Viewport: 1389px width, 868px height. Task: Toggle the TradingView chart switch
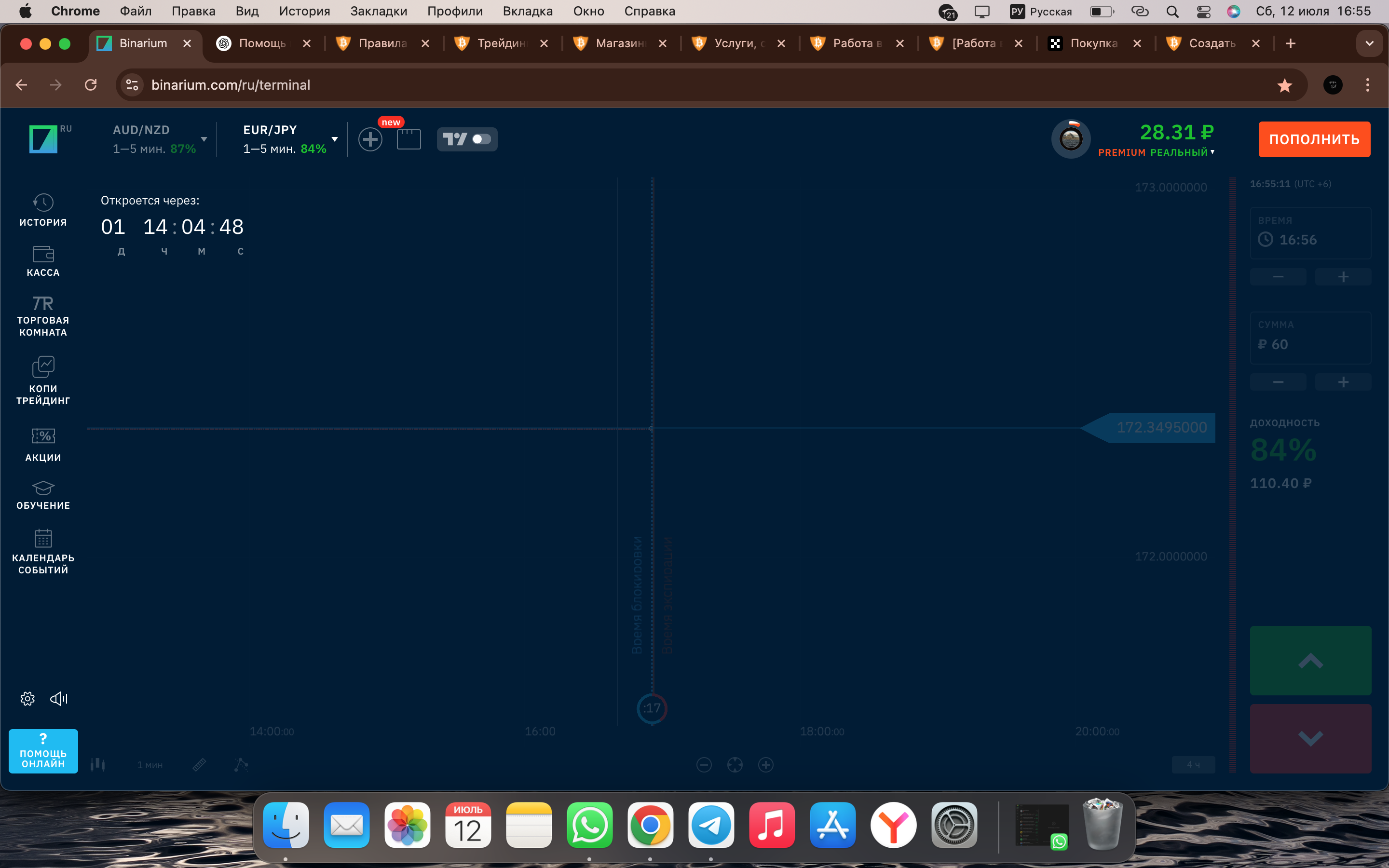(x=481, y=139)
